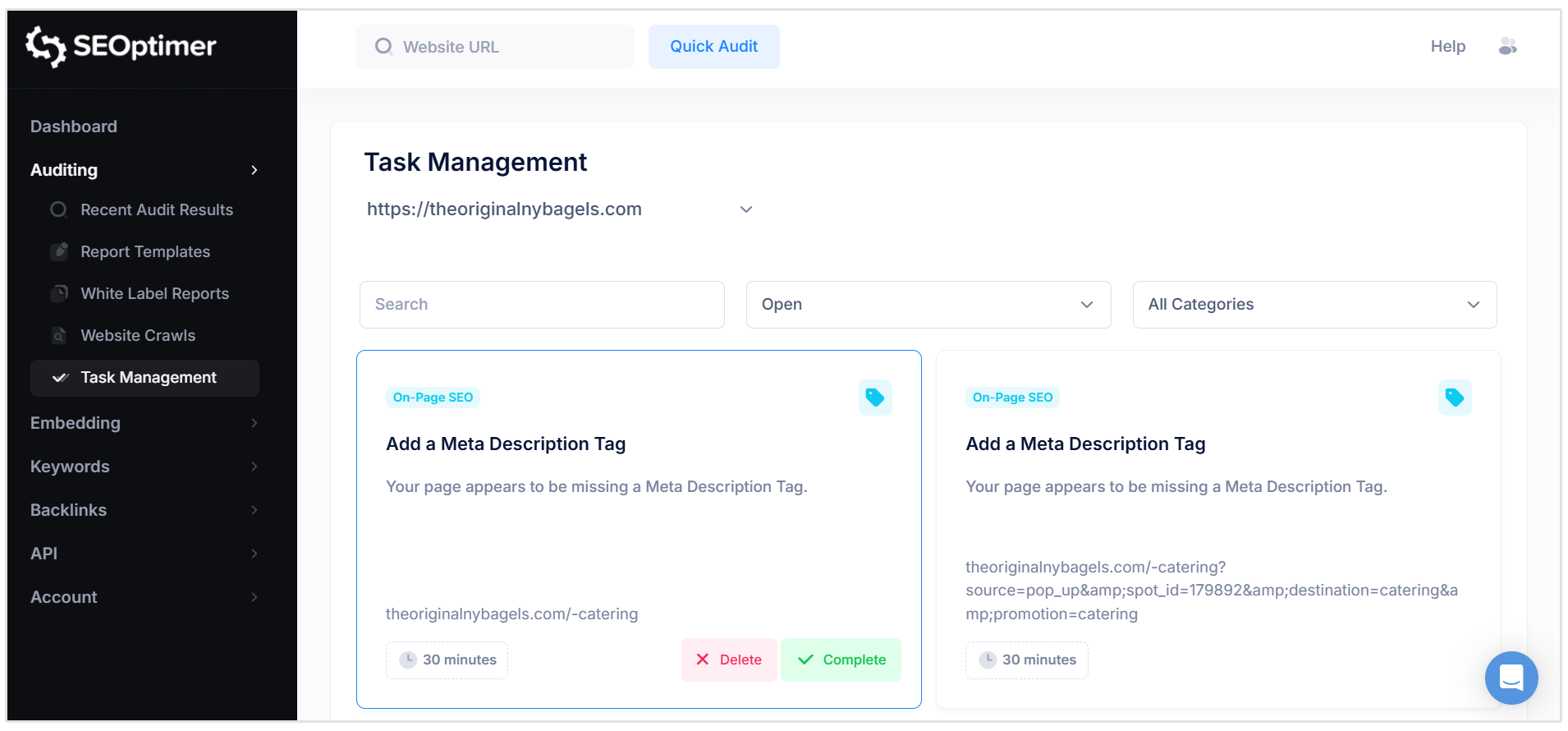This screenshot has width=1568, height=731.
Task: Expand the API section chevron
Action: tap(254, 554)
